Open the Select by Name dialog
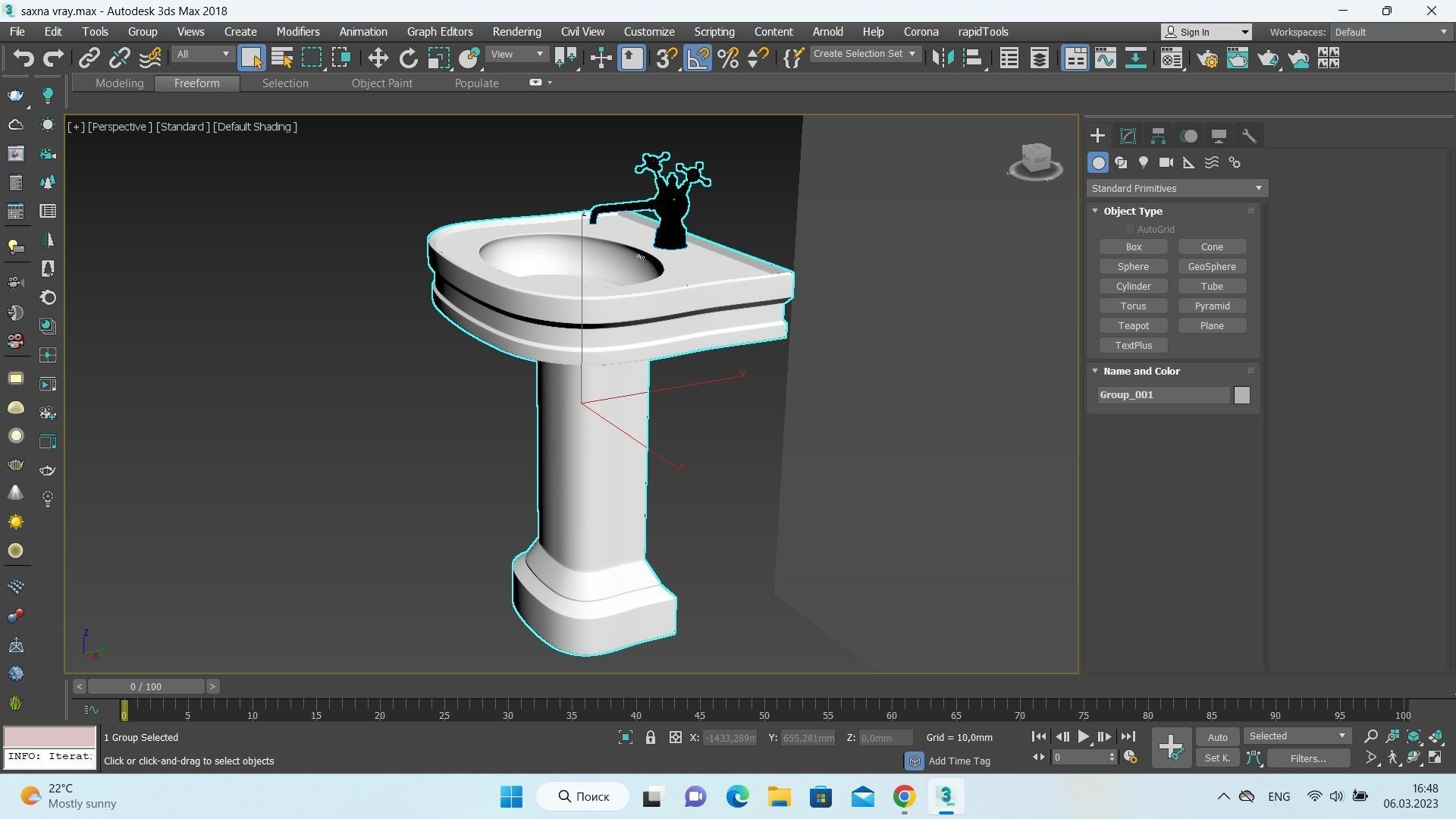Screen dimensions: 1456x819 point(281,58)
